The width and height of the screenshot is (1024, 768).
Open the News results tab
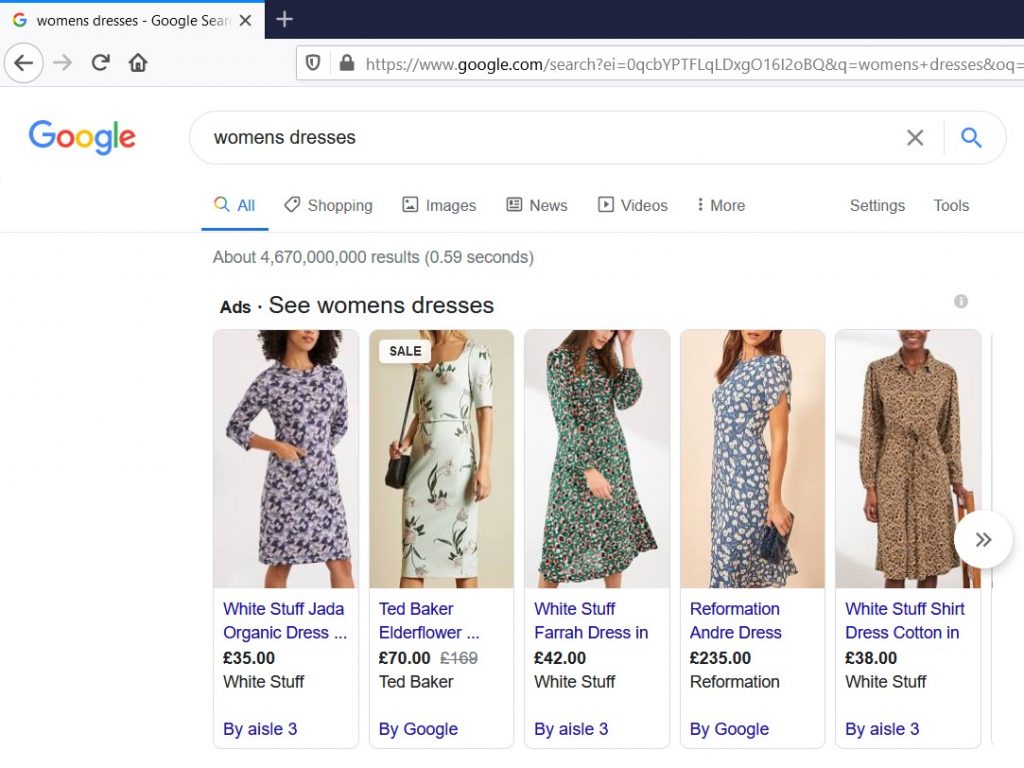[537, 205]
